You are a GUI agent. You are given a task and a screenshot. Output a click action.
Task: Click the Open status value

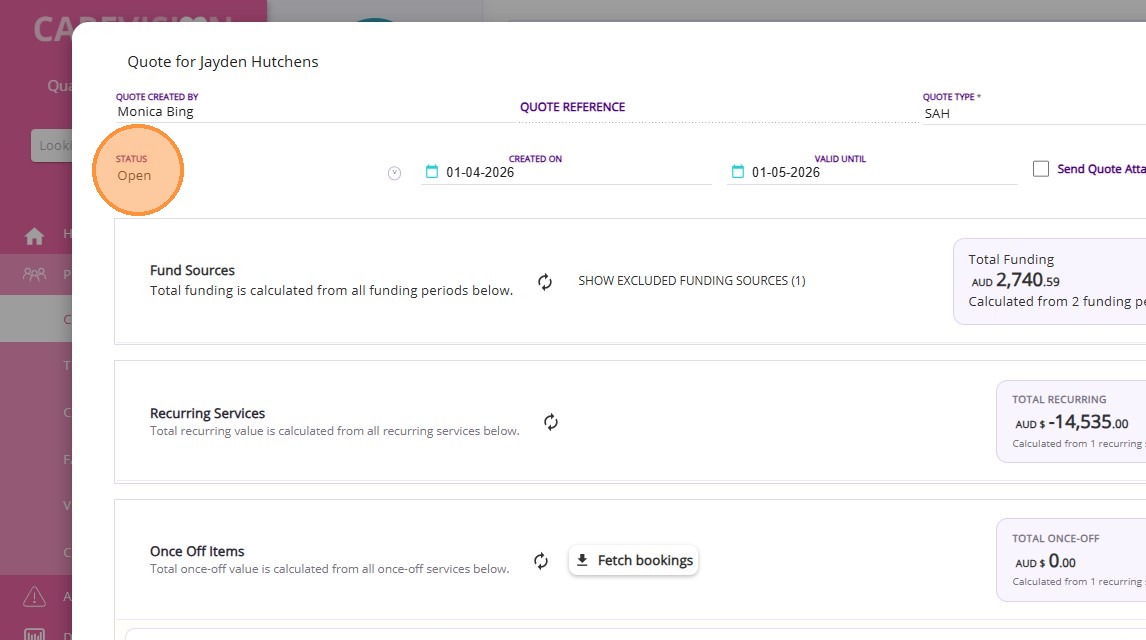pyautogui.click(x=134, y=176)
